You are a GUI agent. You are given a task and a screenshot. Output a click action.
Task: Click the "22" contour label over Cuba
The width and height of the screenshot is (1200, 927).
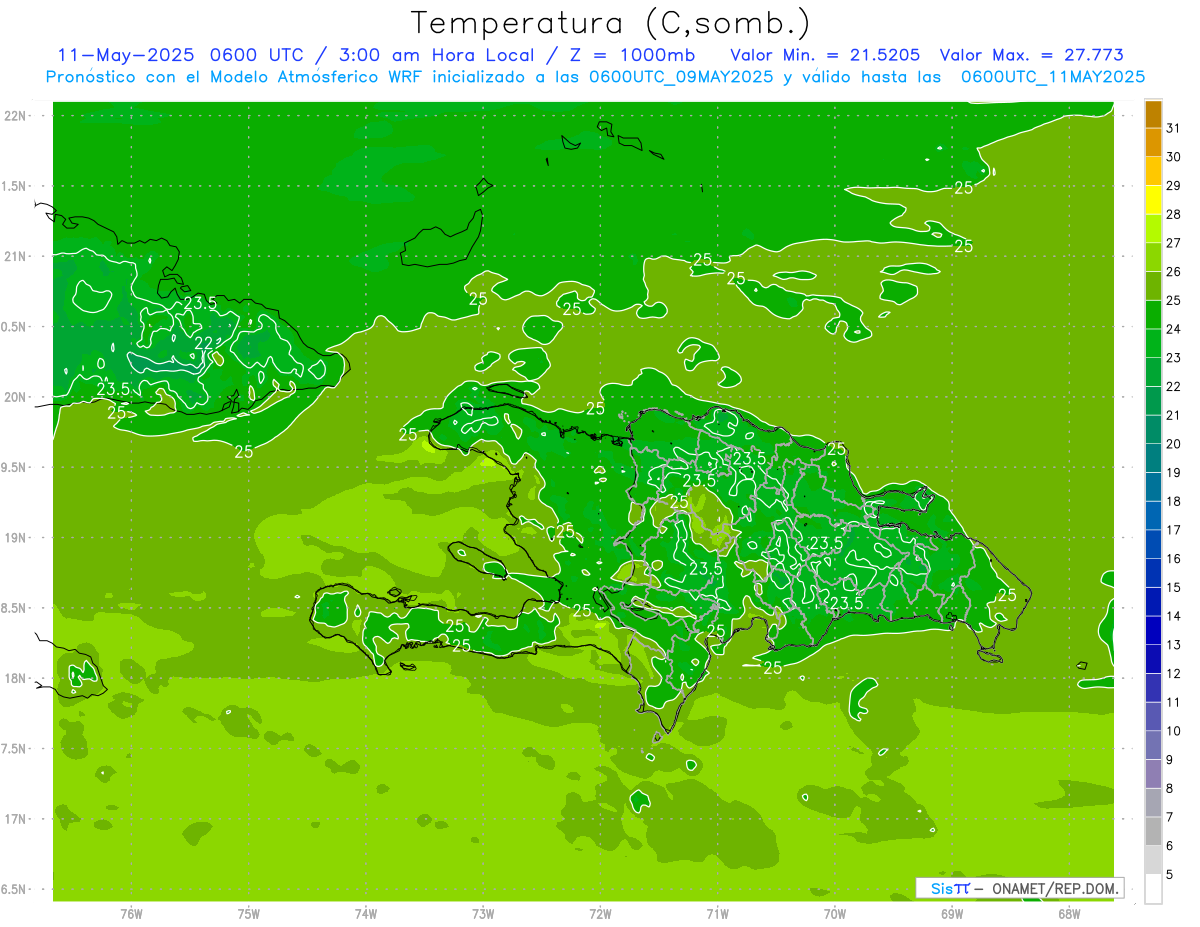(203, 343)
